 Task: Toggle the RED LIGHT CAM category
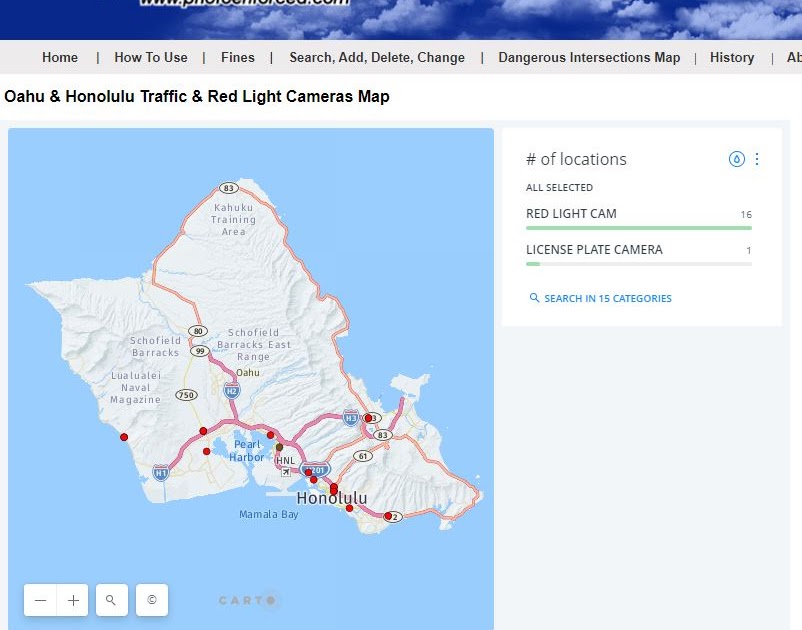click(571, 213)
